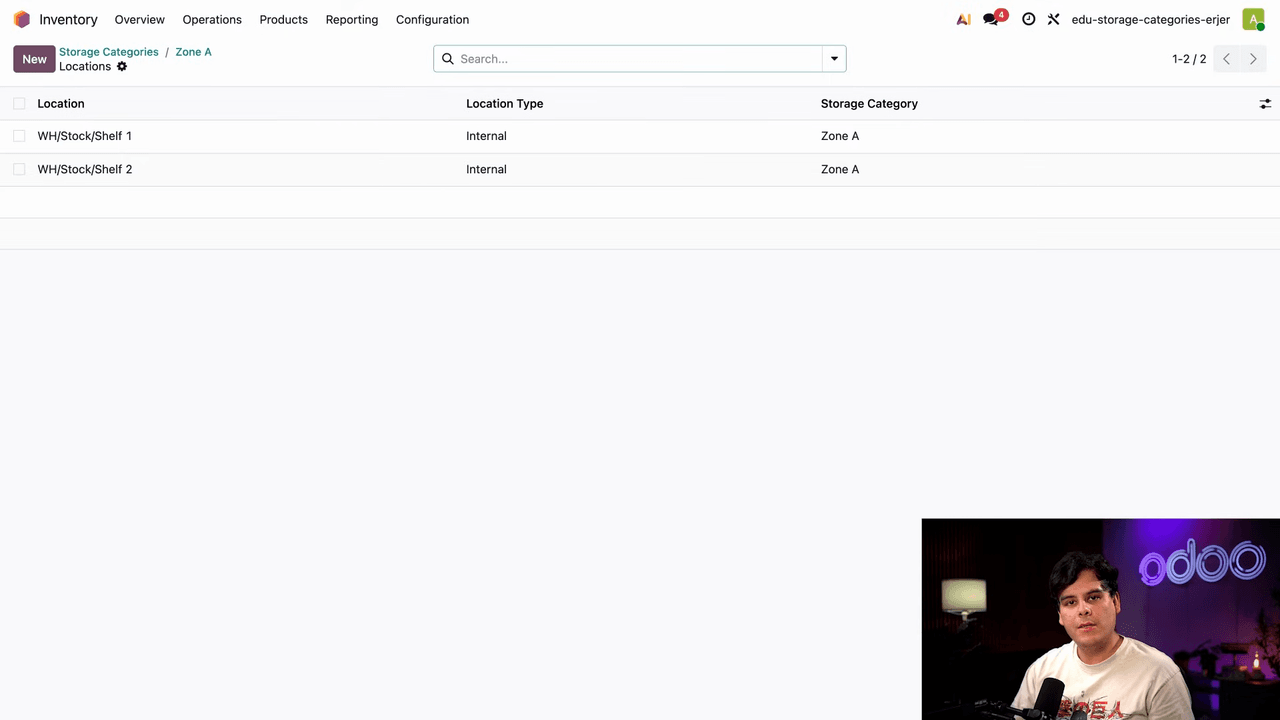Screen dimensions: 1280x720
Task: Click the Odoo Inventory app logo icon
Action: (x=21, y=19)
